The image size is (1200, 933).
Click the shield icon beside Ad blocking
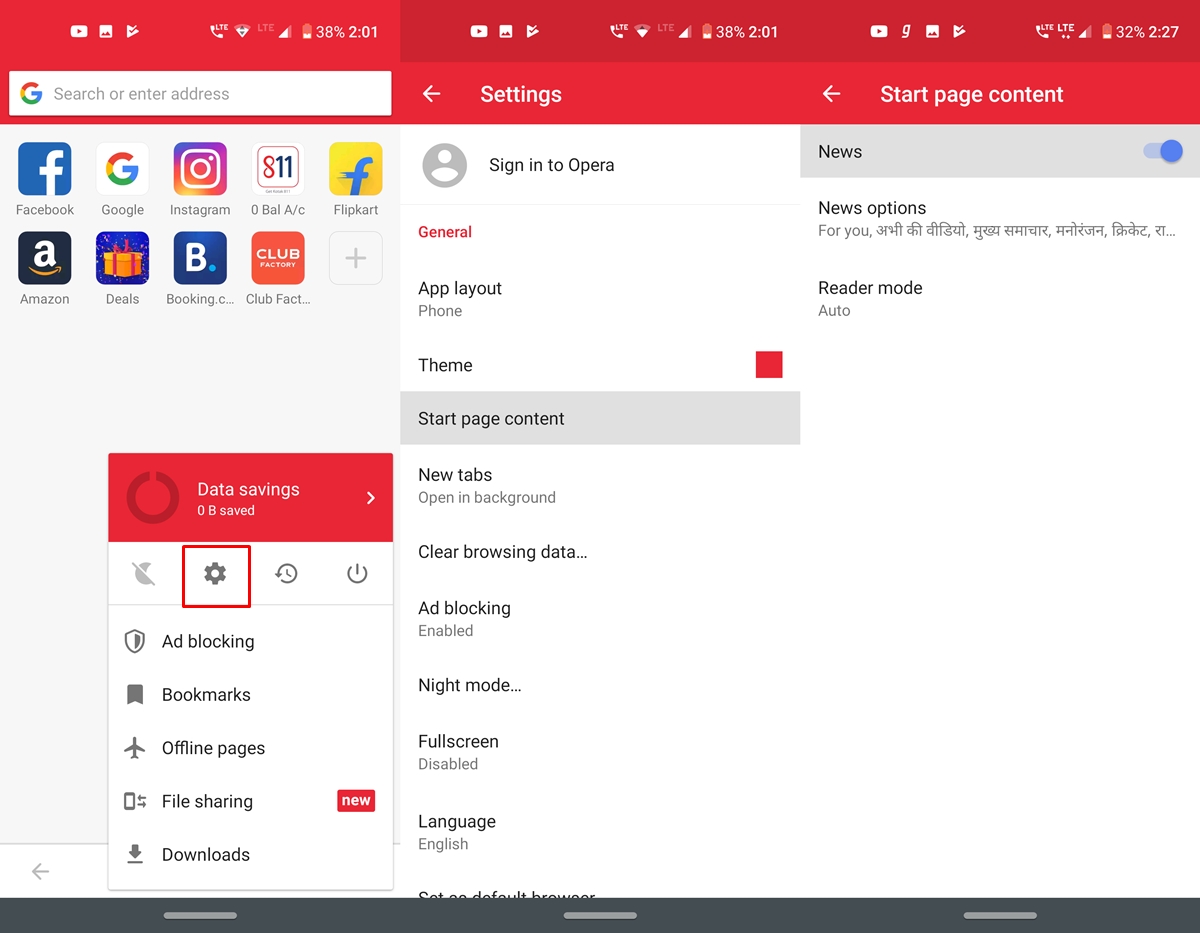point(135,641)
